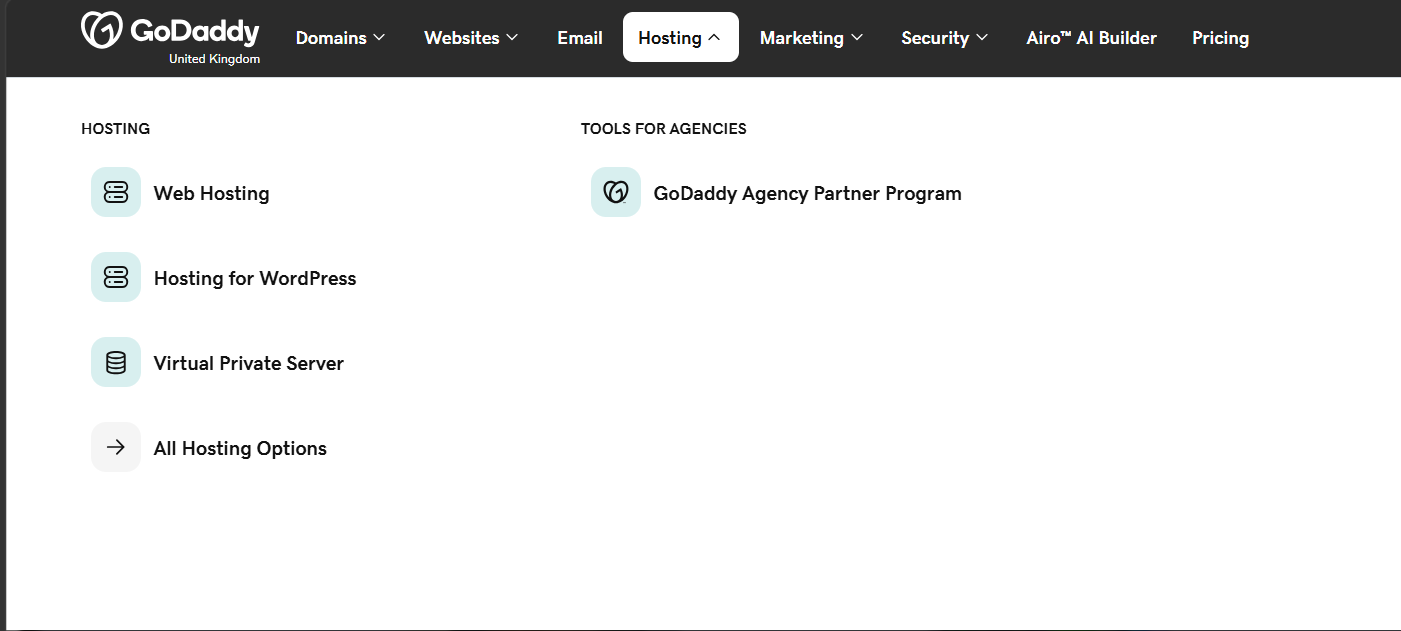Click the Web Hosting server icon
The image size is (1401, 631).
coord(116,192)
